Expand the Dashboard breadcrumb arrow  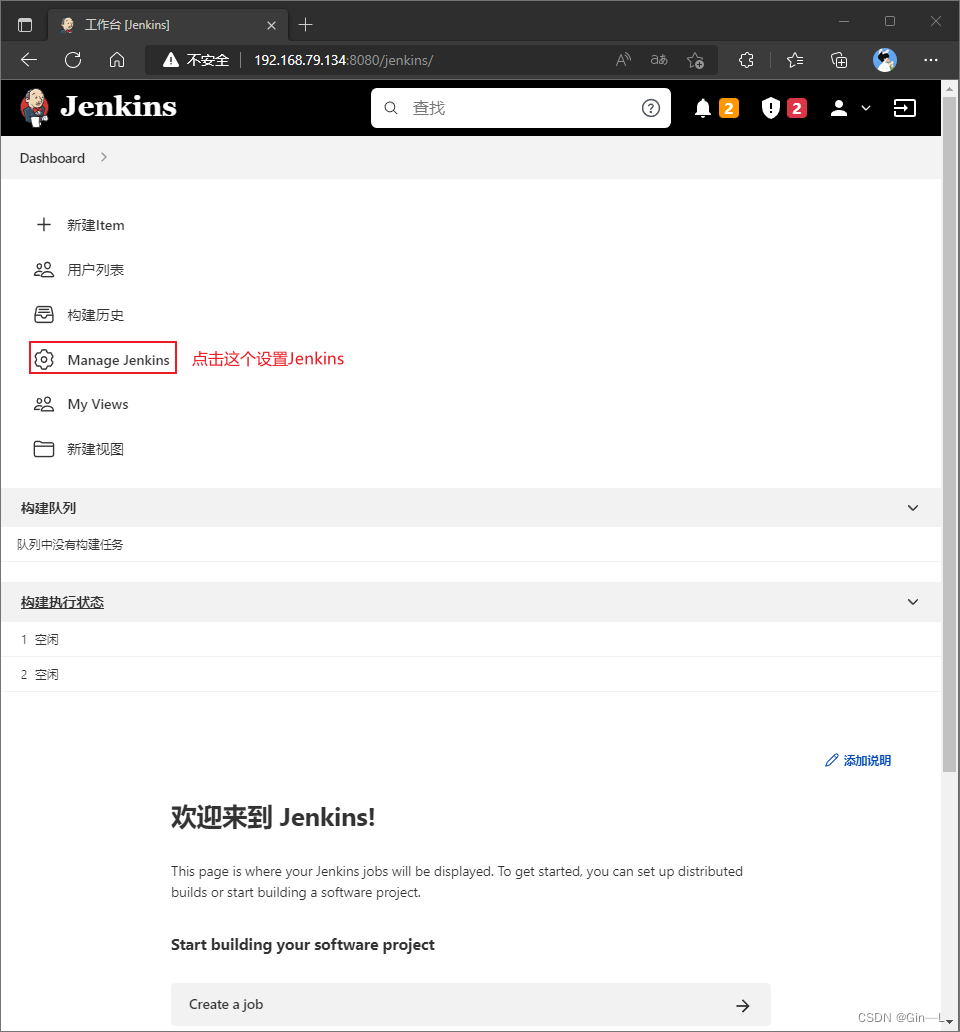point(103,157)
